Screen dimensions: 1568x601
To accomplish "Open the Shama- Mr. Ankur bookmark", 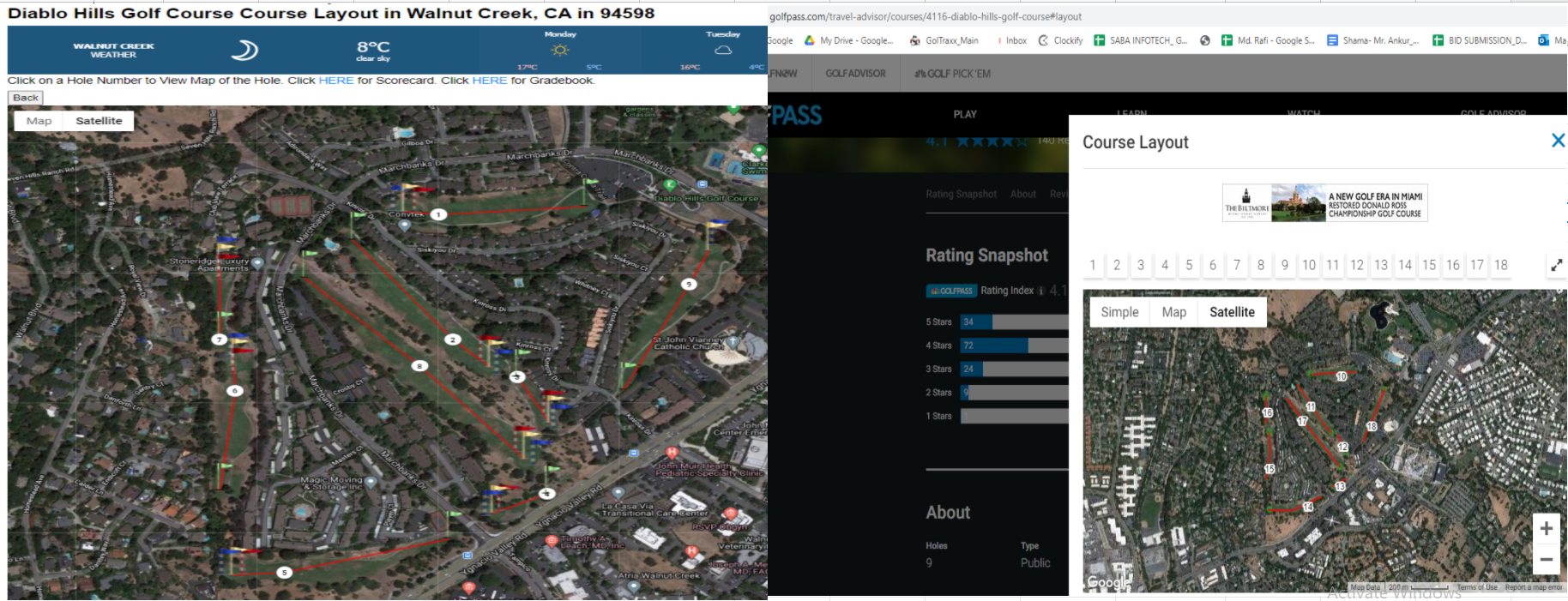I will click(x=1372, y=40).
